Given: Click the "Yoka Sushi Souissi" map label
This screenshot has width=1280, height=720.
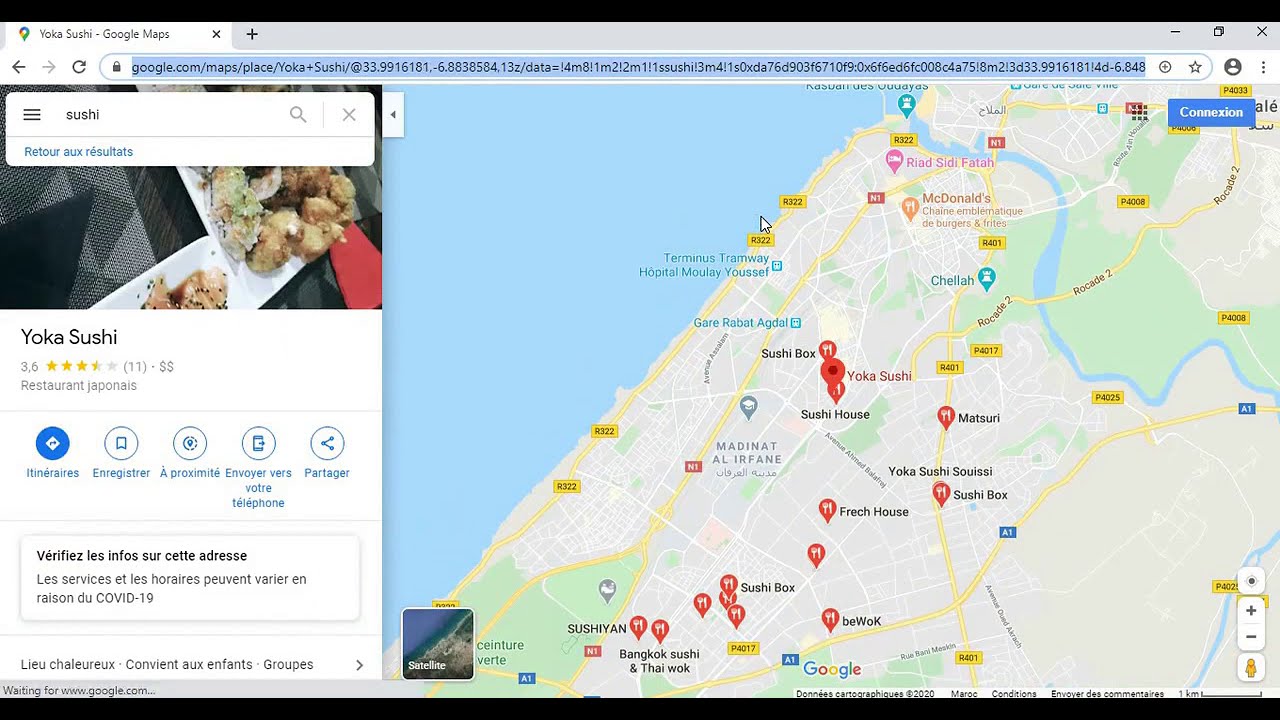Looking at the screenshot, I should click(x=940, y=472).
